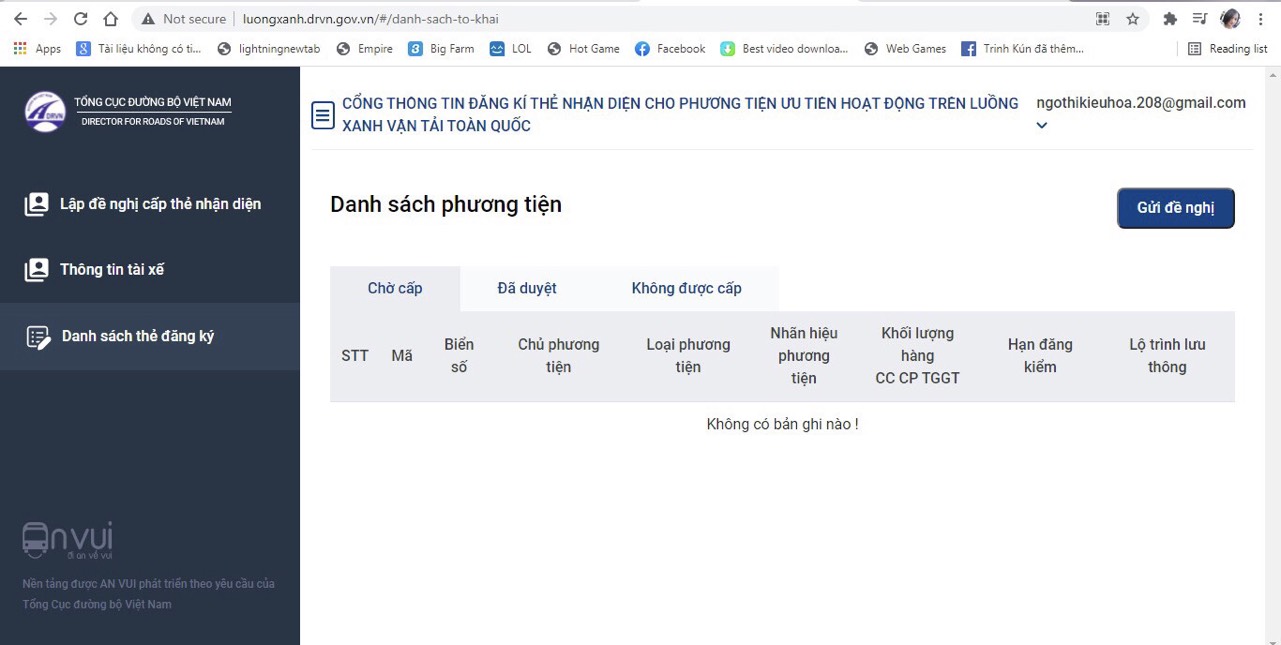1281x645 pixels.
Task: Open the Chrome three-dot menu
Action: tap(1261, 18)
